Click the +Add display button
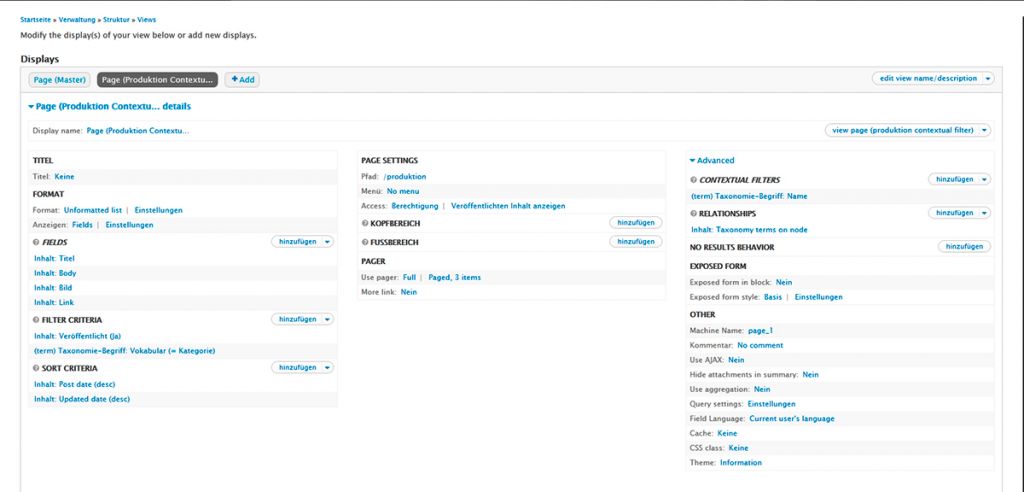The image size is (1024, 492). pyautogui.click(x=242, y=79)
